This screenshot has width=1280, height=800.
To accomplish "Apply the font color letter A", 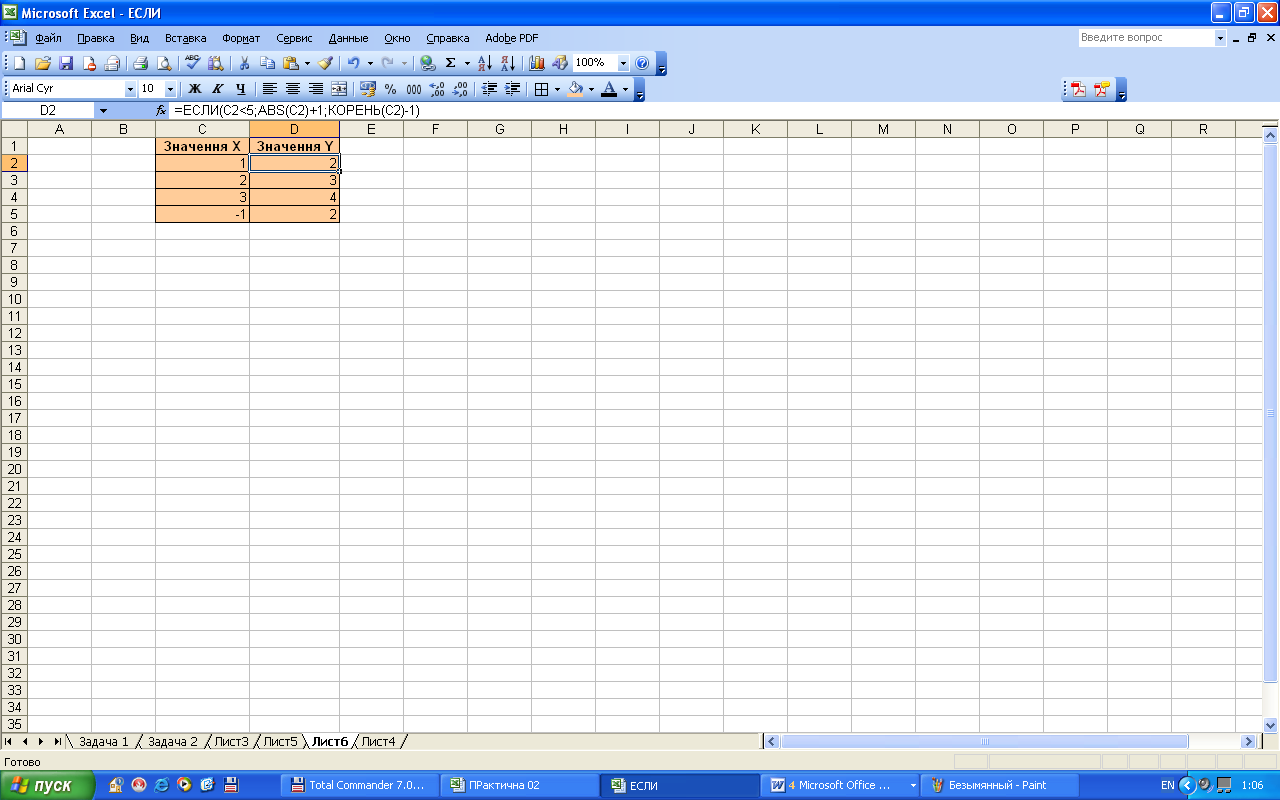I will (x=609, y=89).
